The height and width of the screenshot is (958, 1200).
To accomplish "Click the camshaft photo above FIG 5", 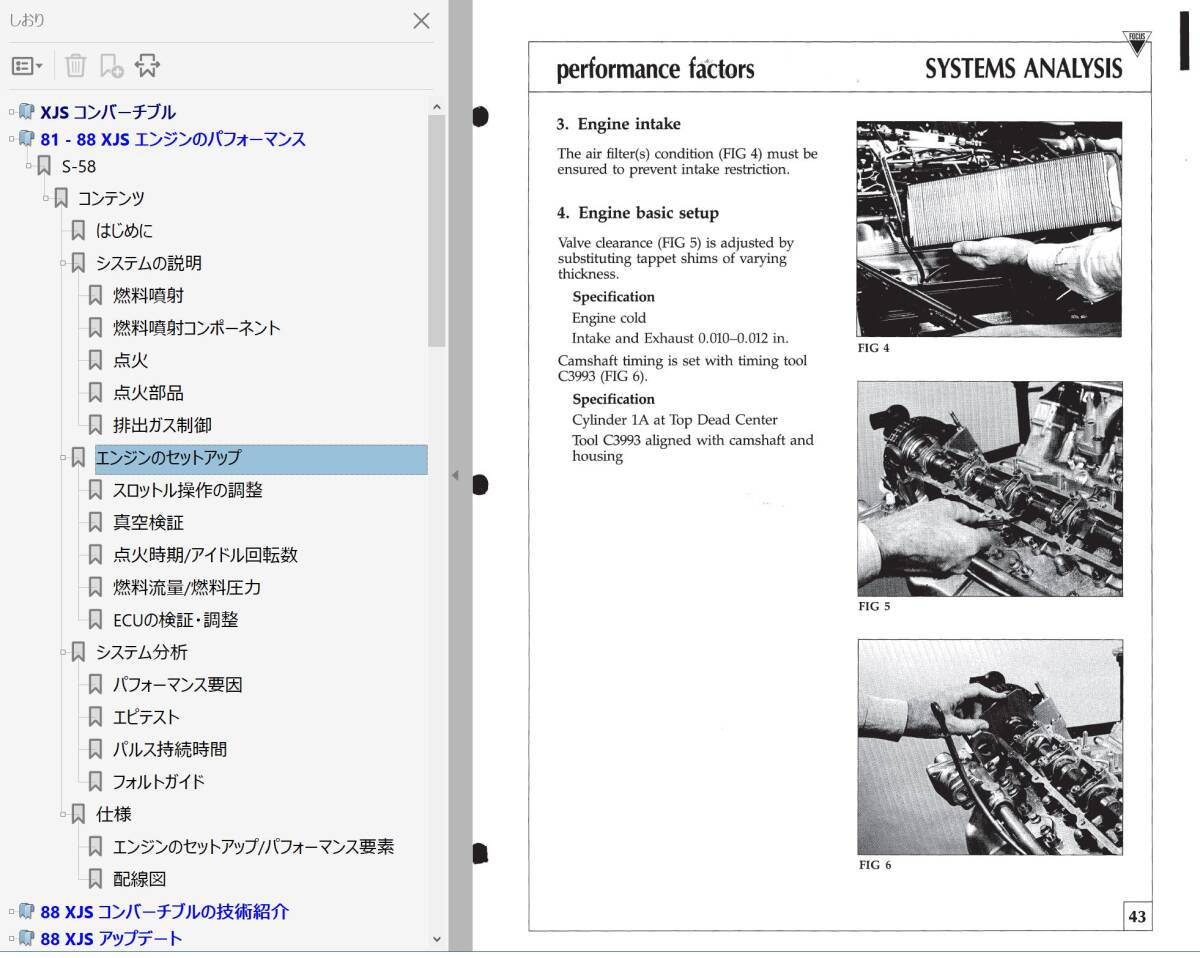I will pos(990,488).
